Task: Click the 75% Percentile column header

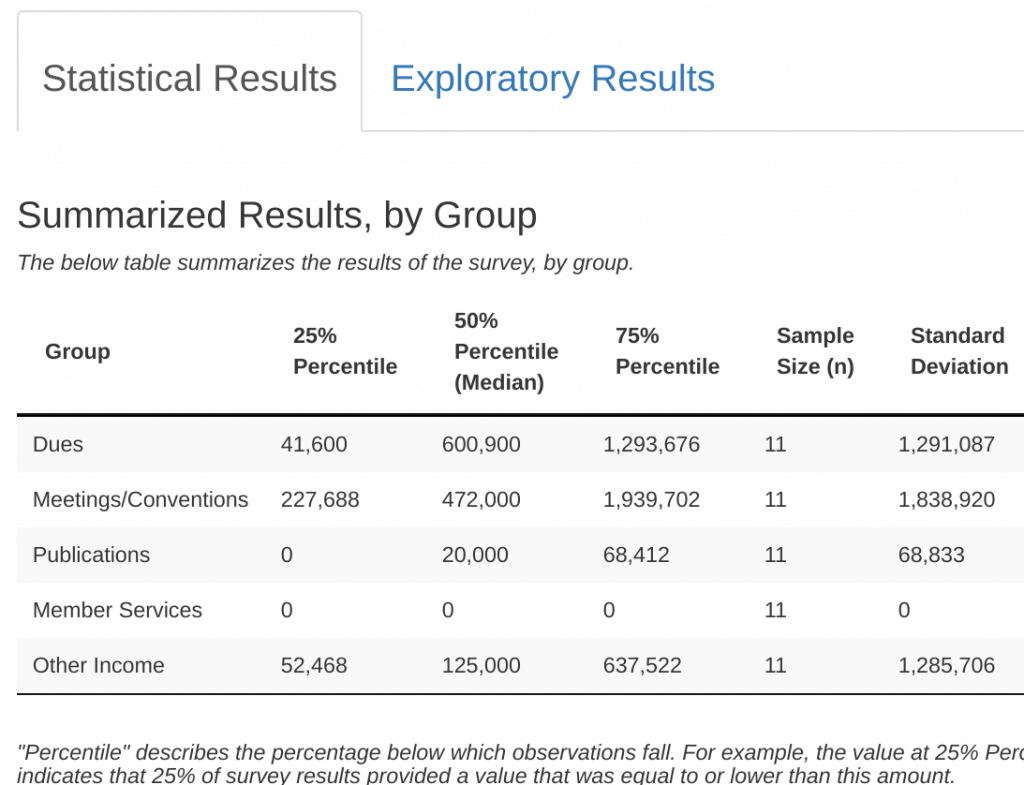Action: pos(667,351)
